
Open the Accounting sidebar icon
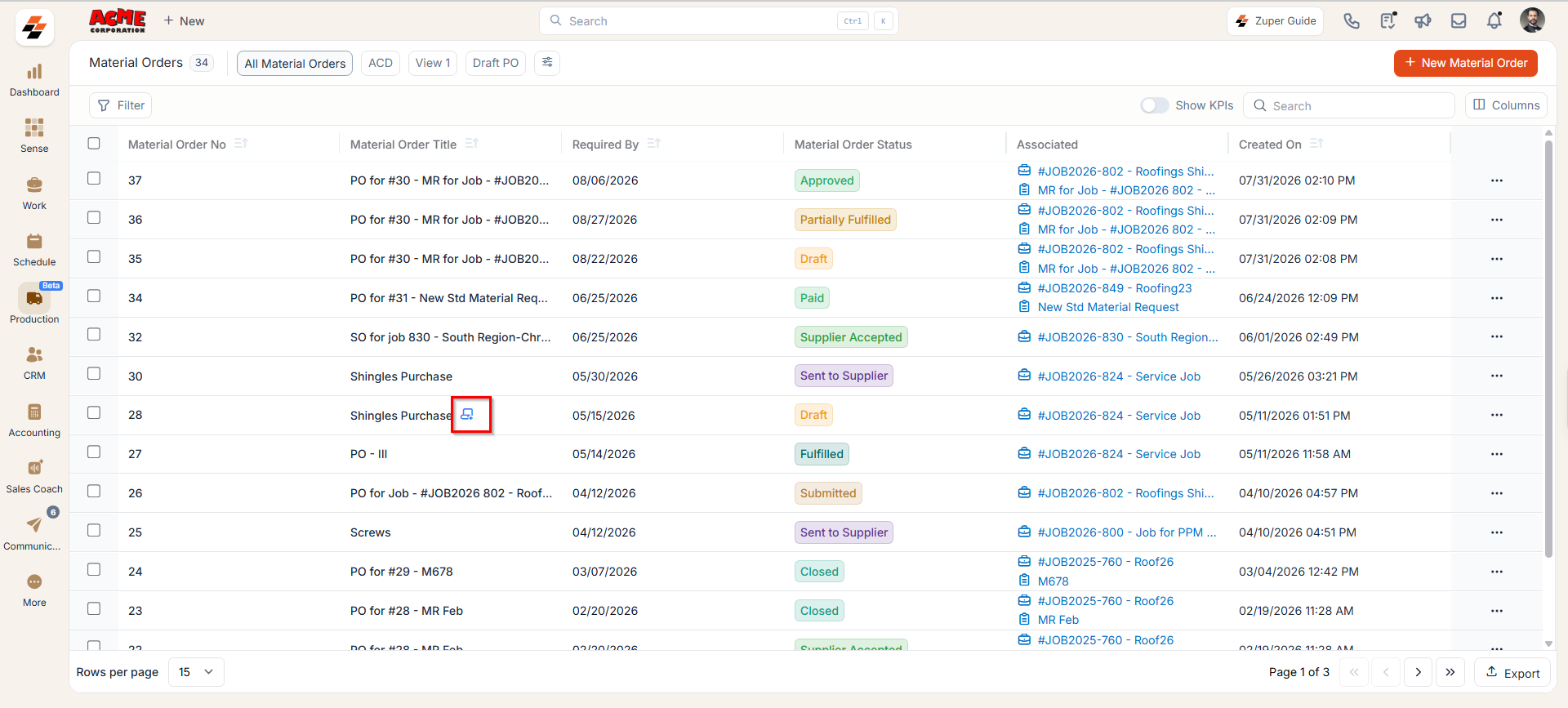coord(34,420)
